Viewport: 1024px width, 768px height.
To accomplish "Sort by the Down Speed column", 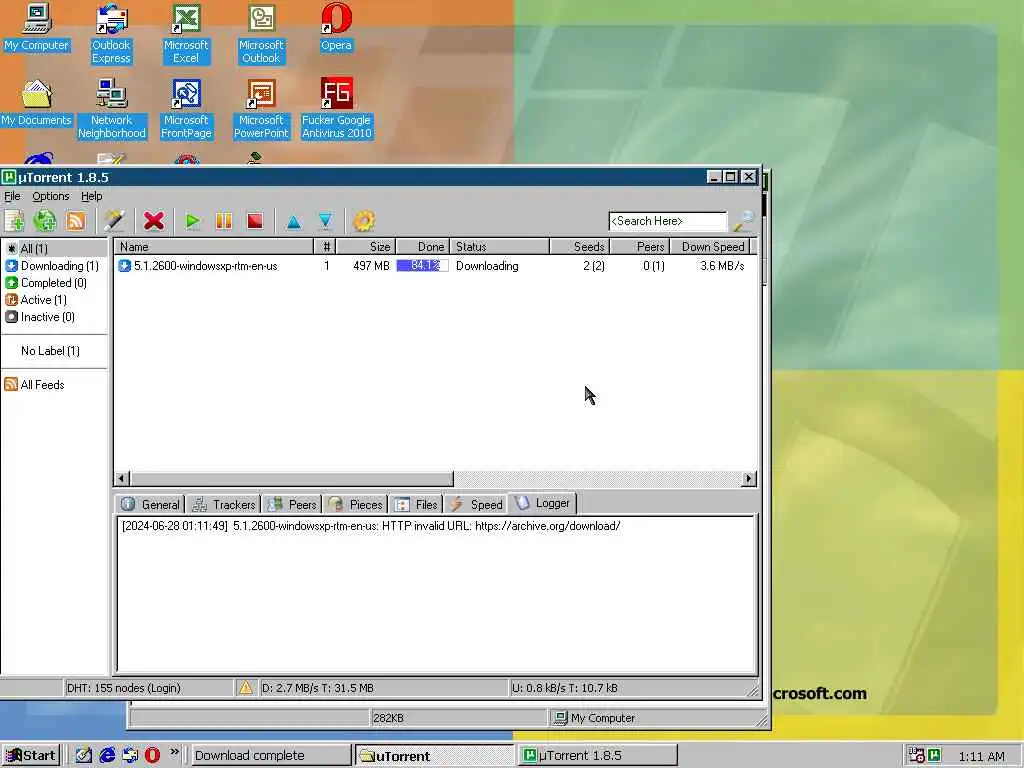I will (711, 247).
